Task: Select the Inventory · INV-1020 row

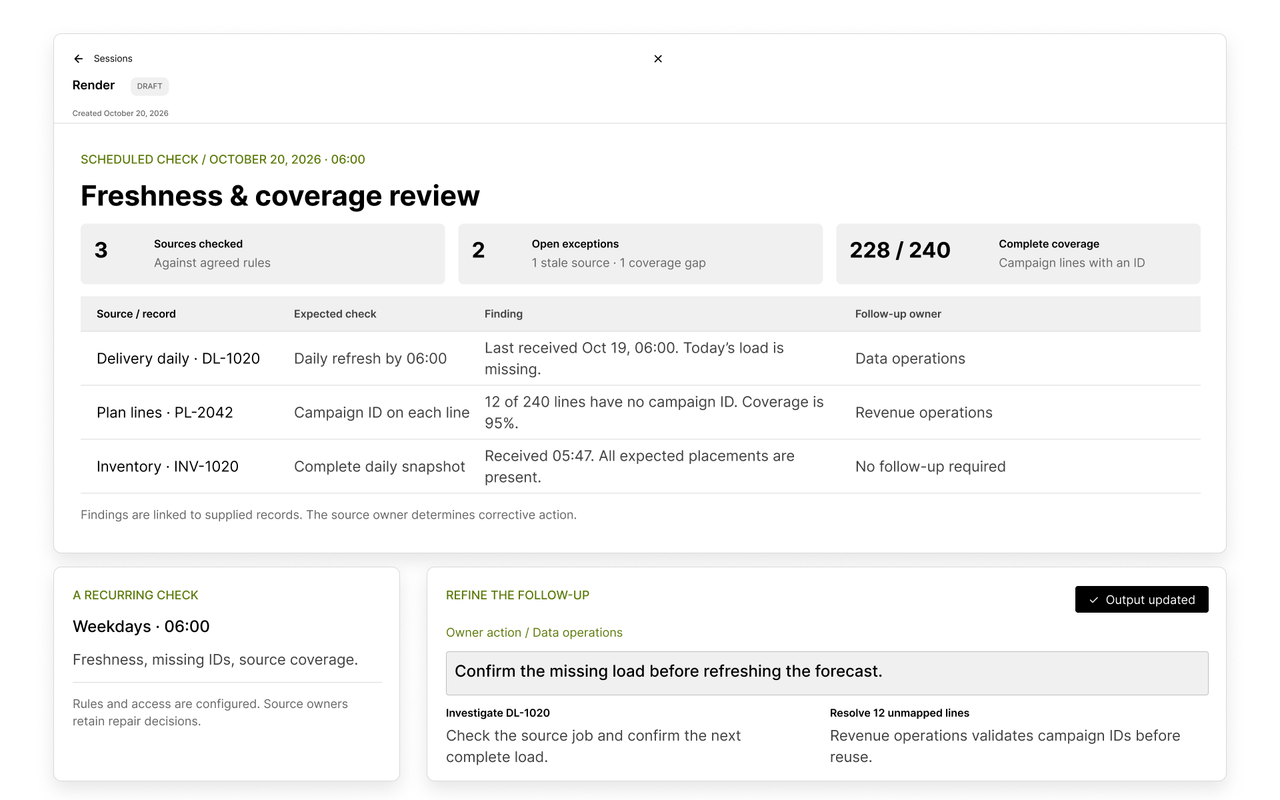Action: (x=640, y=466)
